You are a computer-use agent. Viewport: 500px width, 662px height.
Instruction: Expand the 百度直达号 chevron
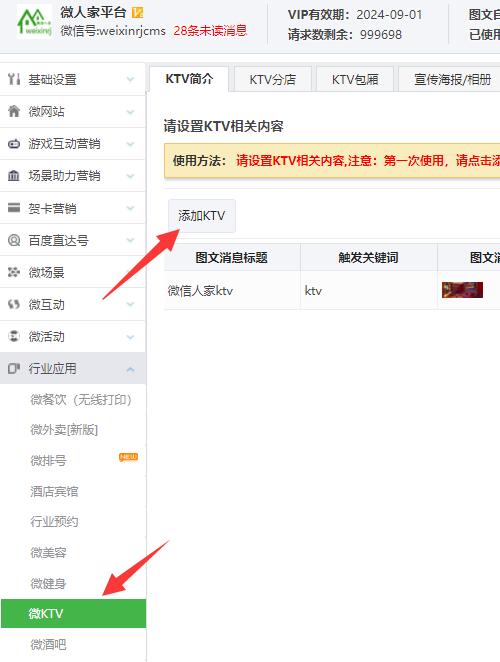pyautogui.click(x=130, y=240)
